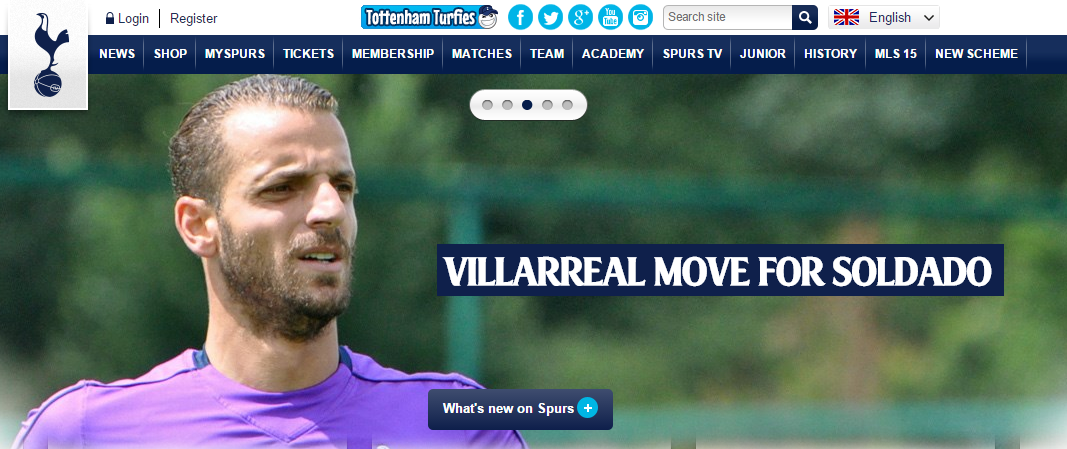
Task: Open the Google Plus icon
Action: (x=580, y=17)
